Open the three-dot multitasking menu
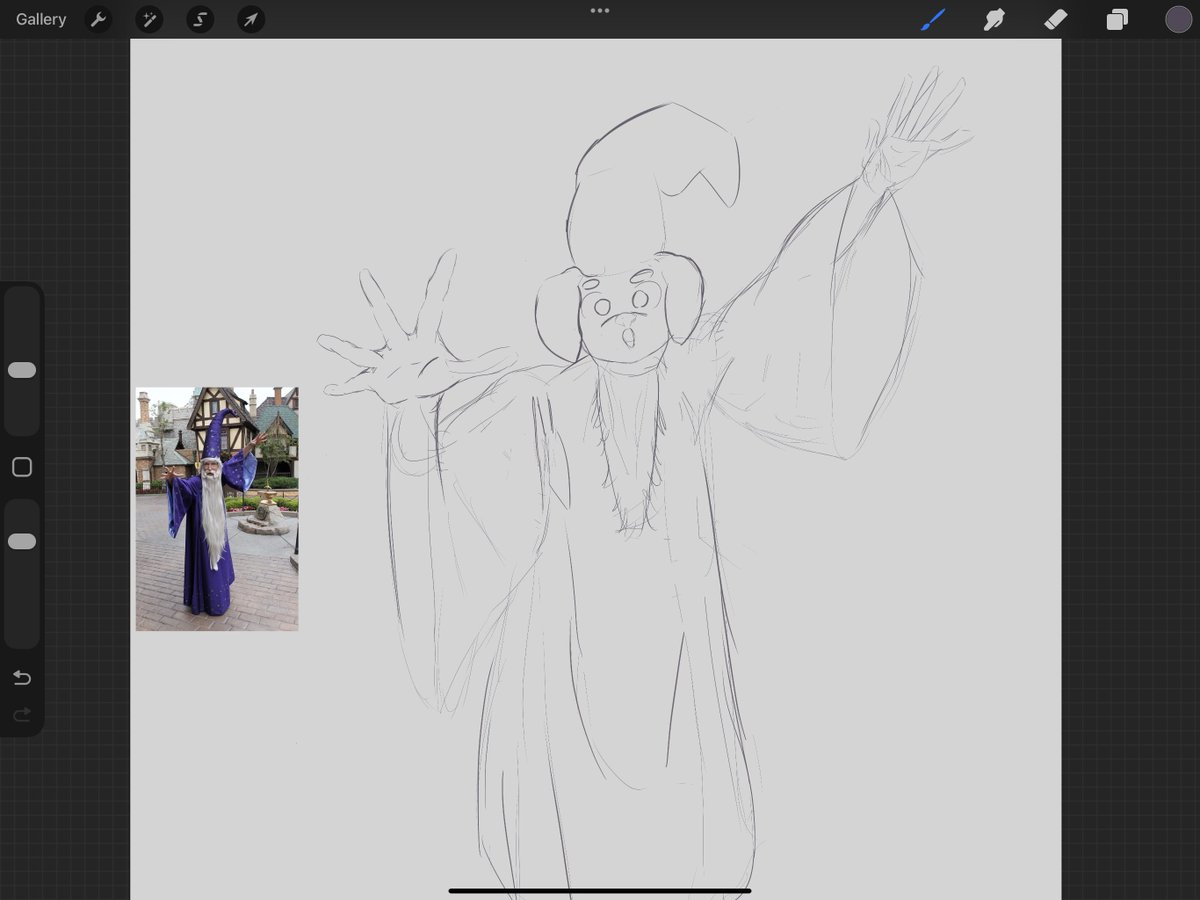Screen dimensions: 1200x900 600,10
